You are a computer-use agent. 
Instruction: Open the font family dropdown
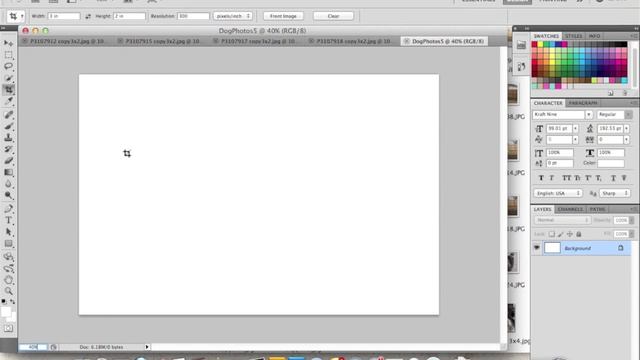589,115
